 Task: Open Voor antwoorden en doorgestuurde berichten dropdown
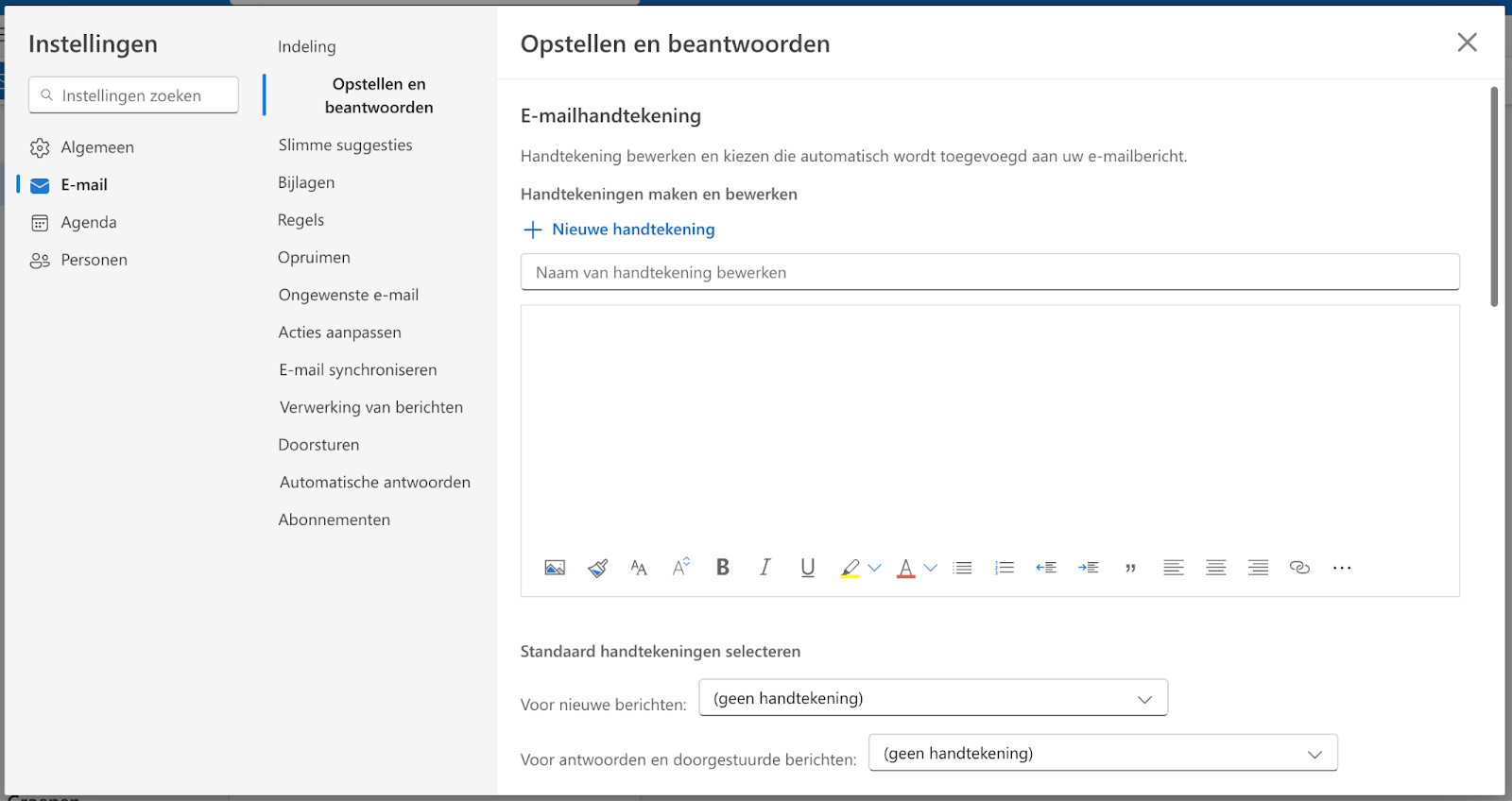tap(1103, 753)
